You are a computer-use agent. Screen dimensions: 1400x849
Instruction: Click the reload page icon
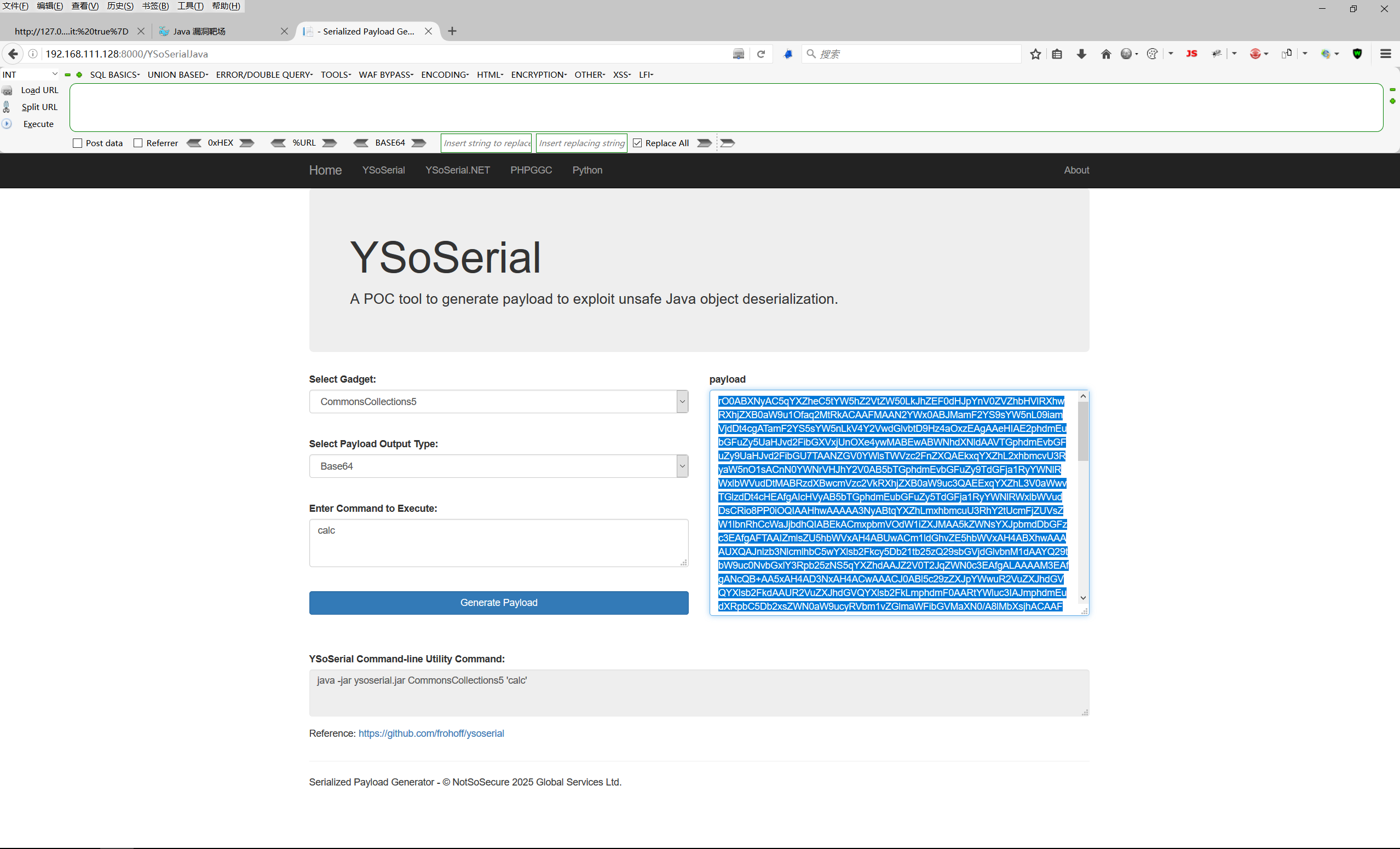click(761, 54)
